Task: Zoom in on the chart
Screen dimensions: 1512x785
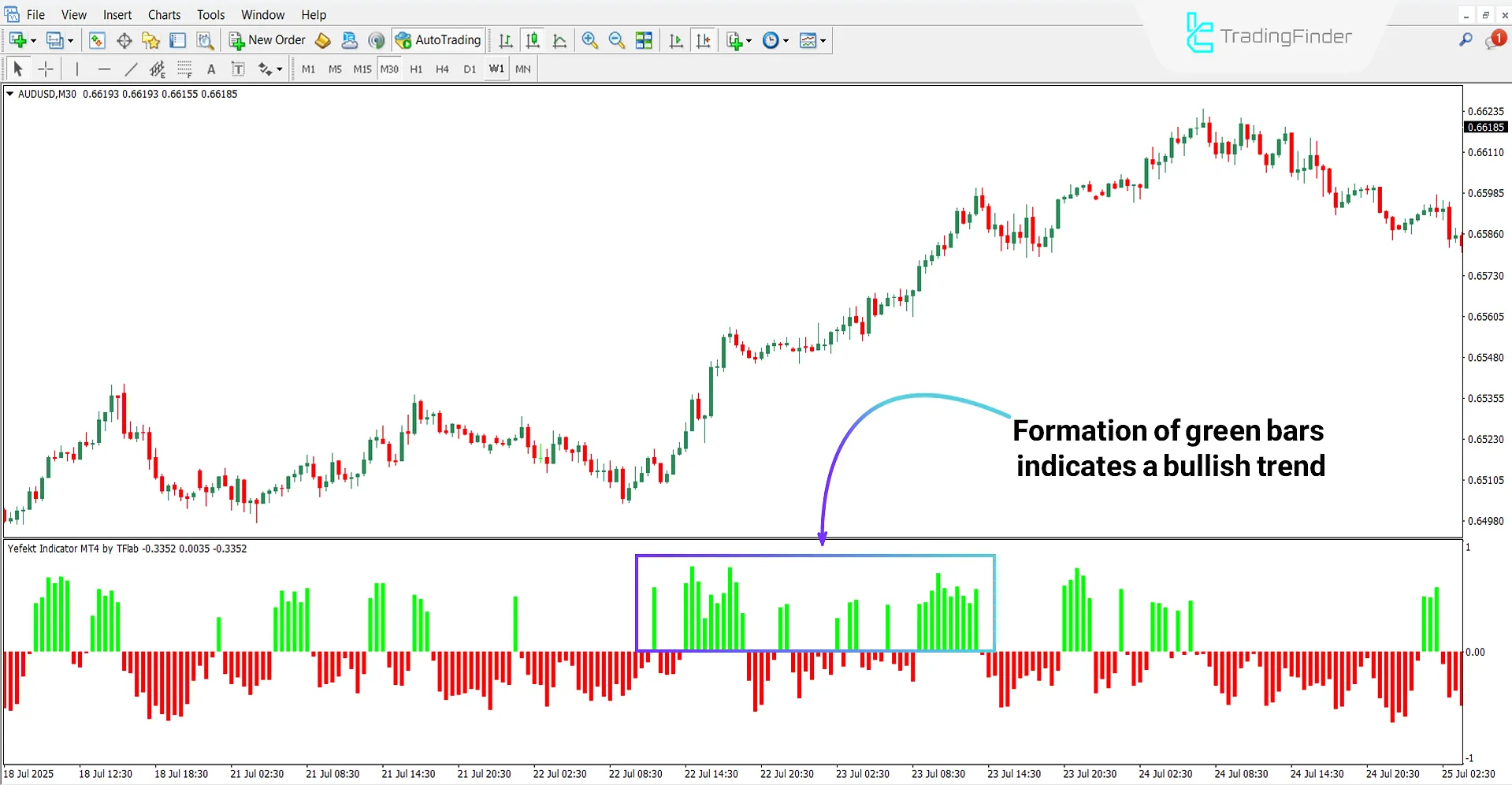Action: [x=589, y=39]
